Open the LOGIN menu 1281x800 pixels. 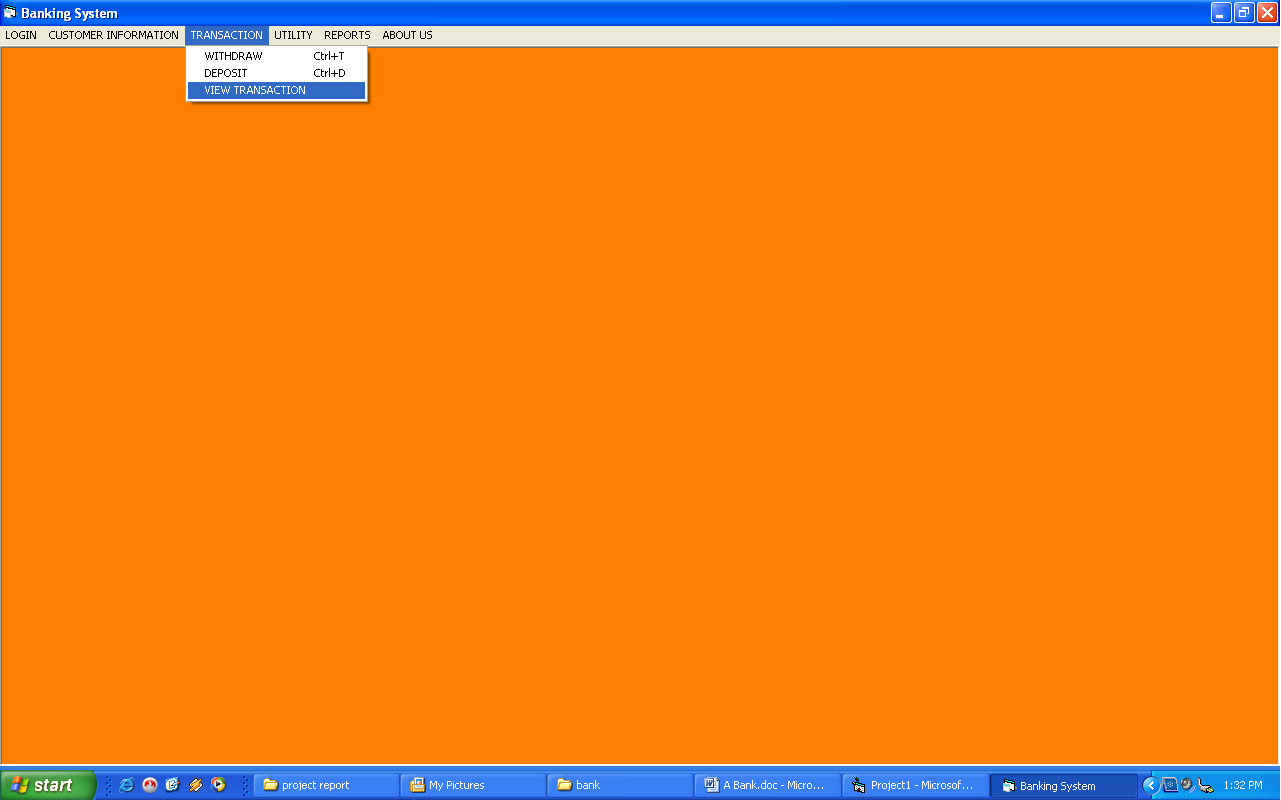(x=20, y=35)
